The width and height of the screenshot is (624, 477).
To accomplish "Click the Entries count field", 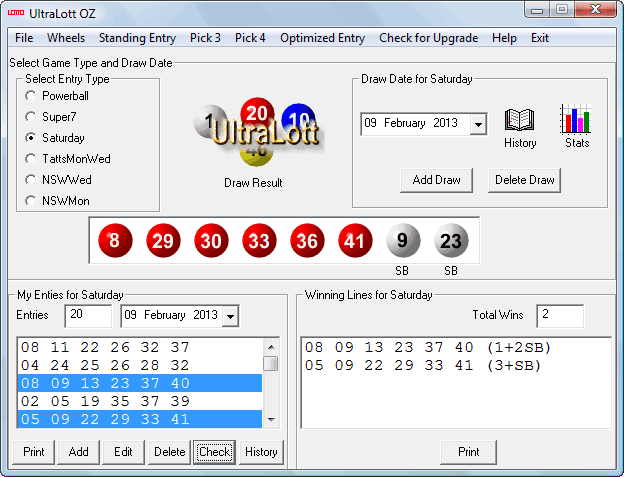I will coord(88,316).
